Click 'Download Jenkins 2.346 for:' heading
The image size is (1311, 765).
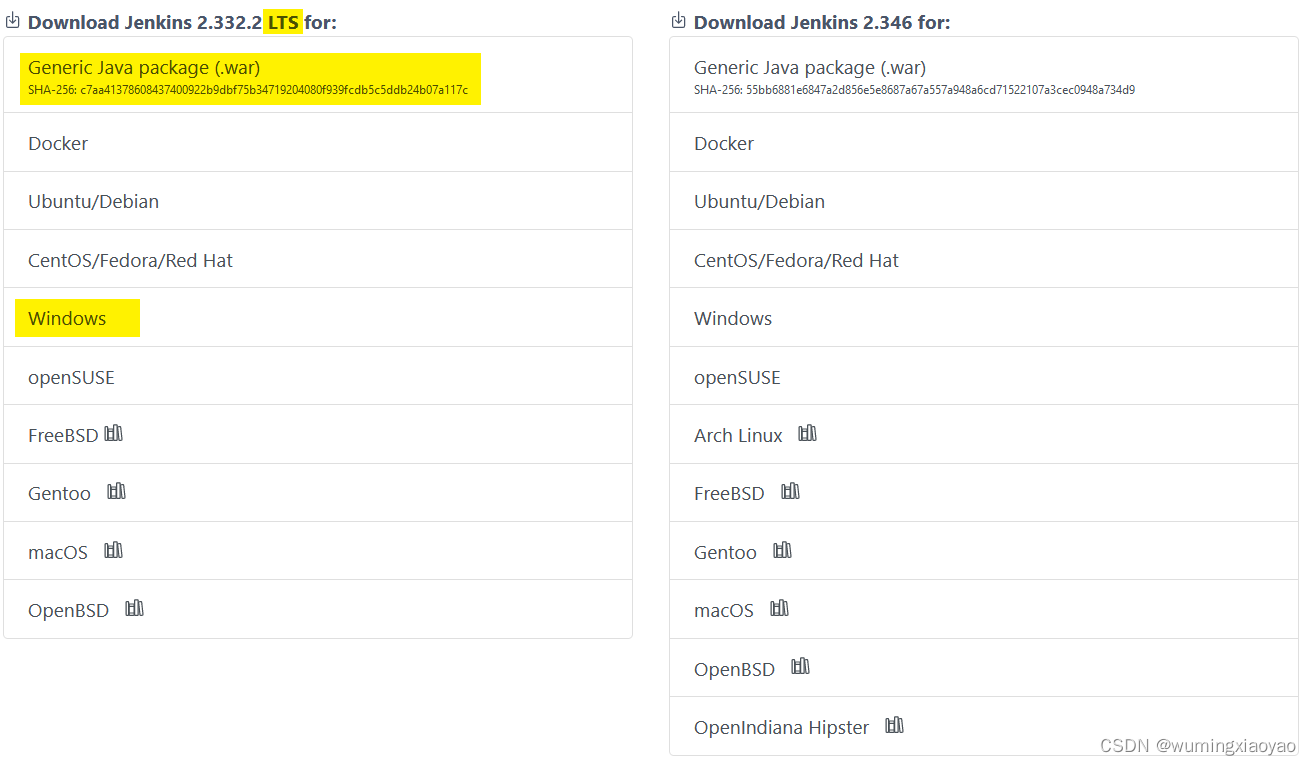point(822,22)
